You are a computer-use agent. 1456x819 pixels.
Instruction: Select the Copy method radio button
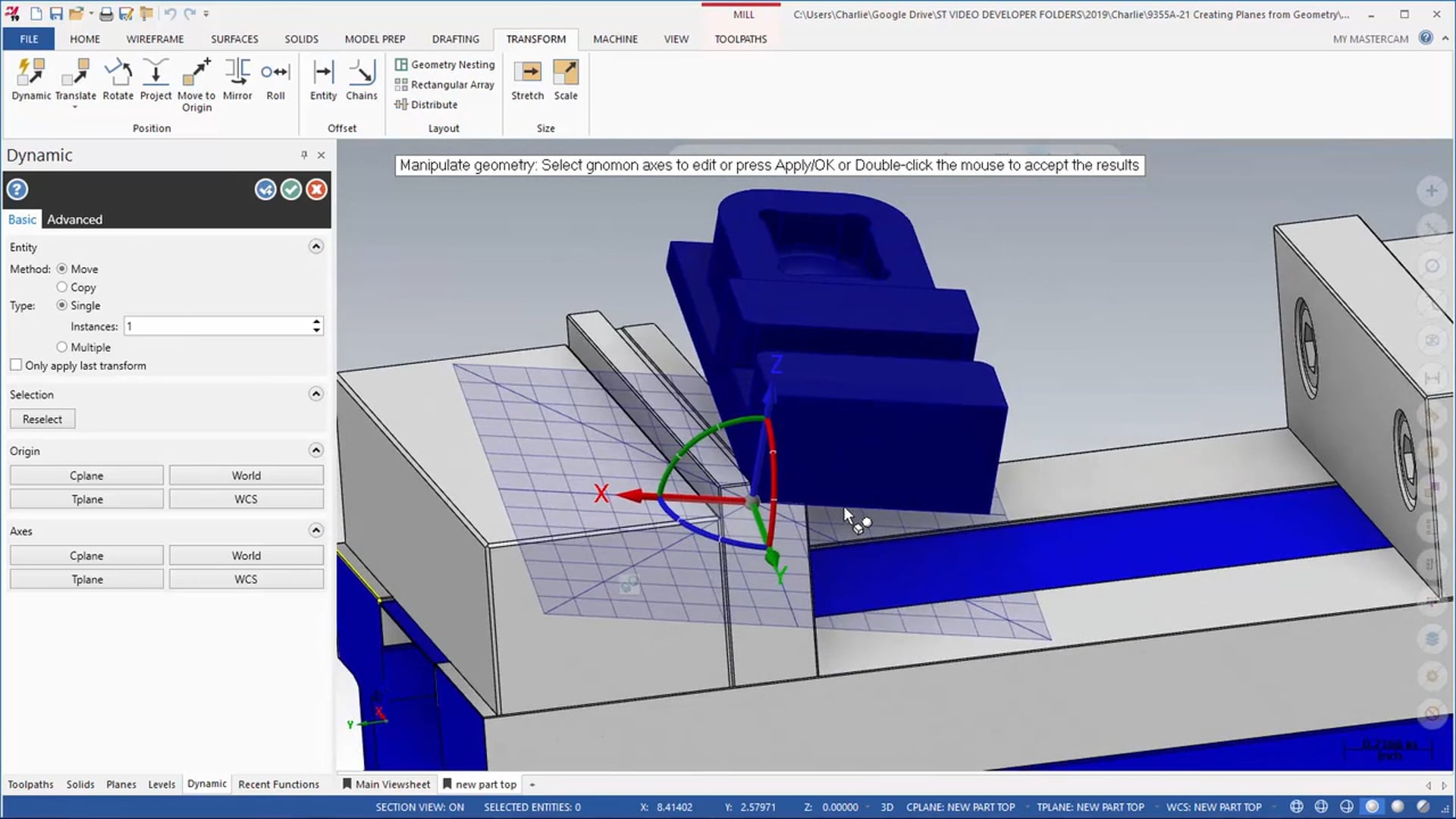pyautogui.click(x=61, y=287)
